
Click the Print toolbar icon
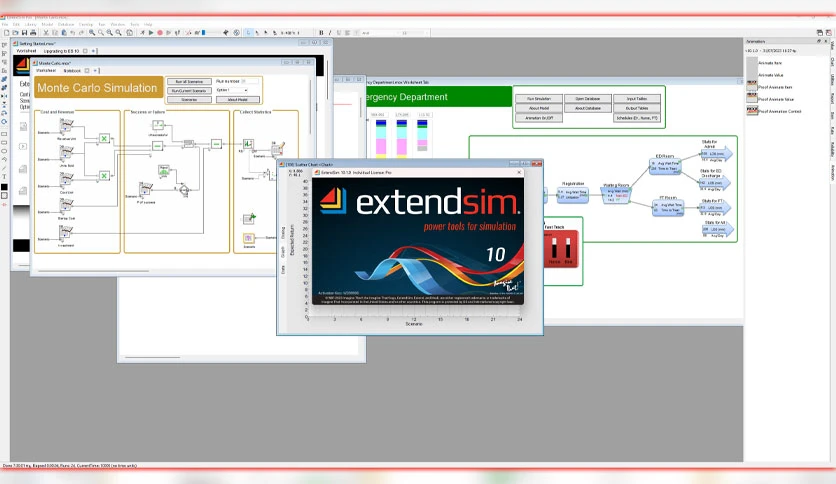coord(33,33)
